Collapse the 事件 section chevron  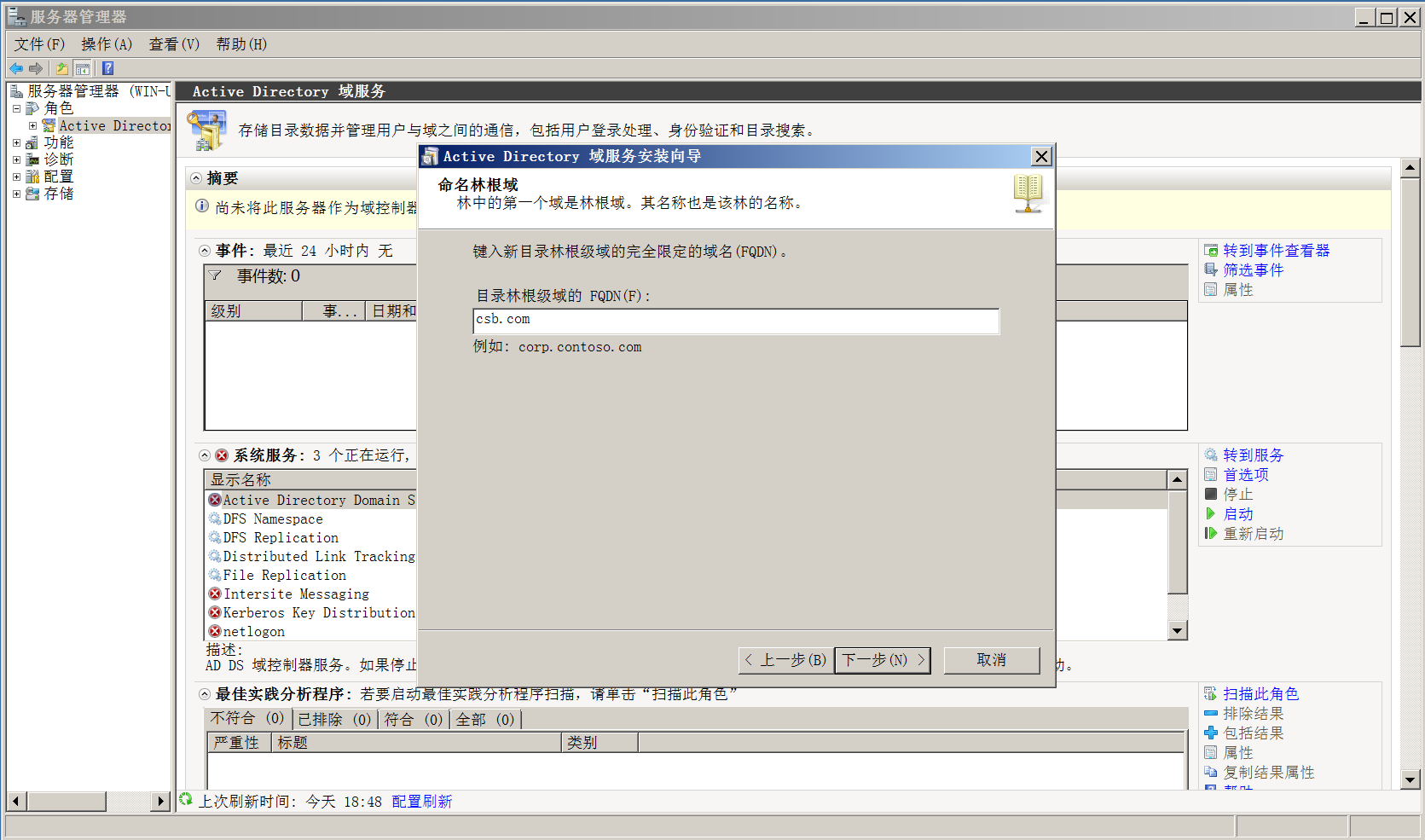(205, 251)
